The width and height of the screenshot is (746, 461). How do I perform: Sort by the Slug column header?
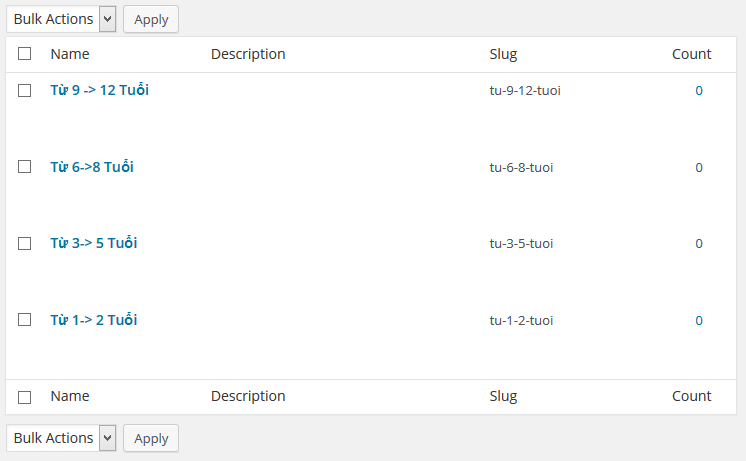click(503, 54)
